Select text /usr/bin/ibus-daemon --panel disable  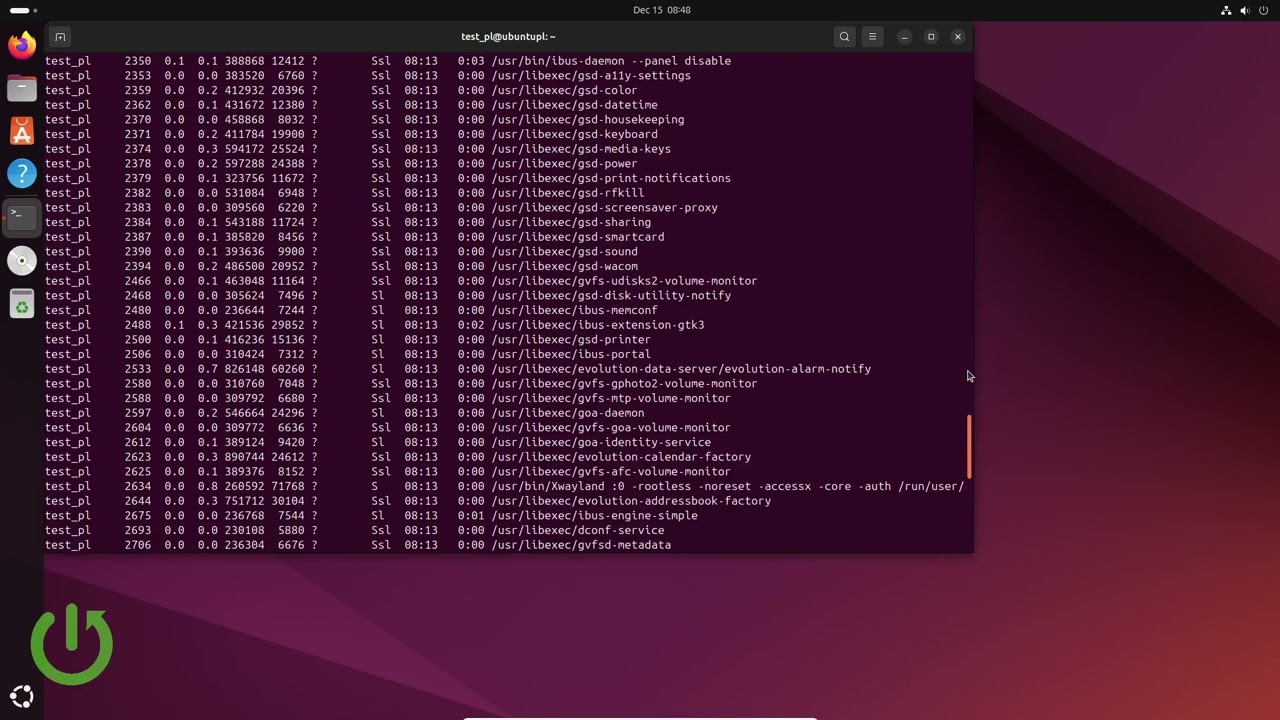(x=611, y=61)
